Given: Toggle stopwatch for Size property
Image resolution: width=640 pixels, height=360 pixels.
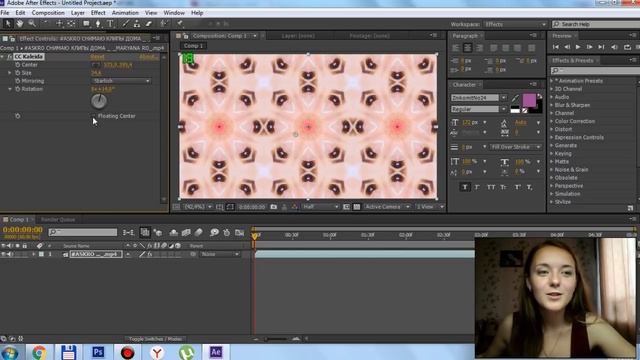Looking at the screenshot, I should coord(18,73).
